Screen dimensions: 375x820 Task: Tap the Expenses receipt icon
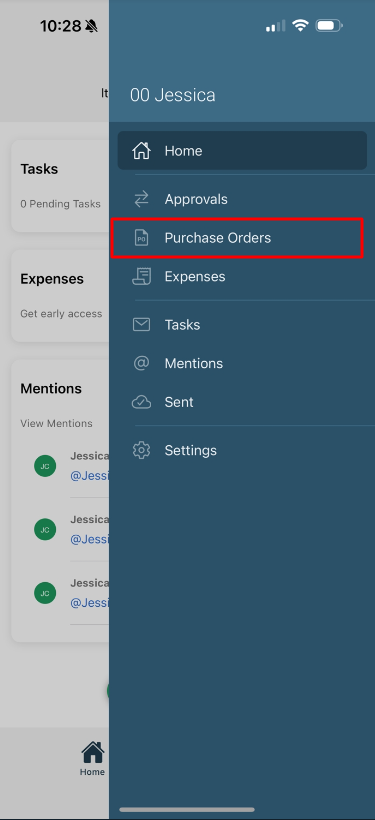tap(141, 277)
